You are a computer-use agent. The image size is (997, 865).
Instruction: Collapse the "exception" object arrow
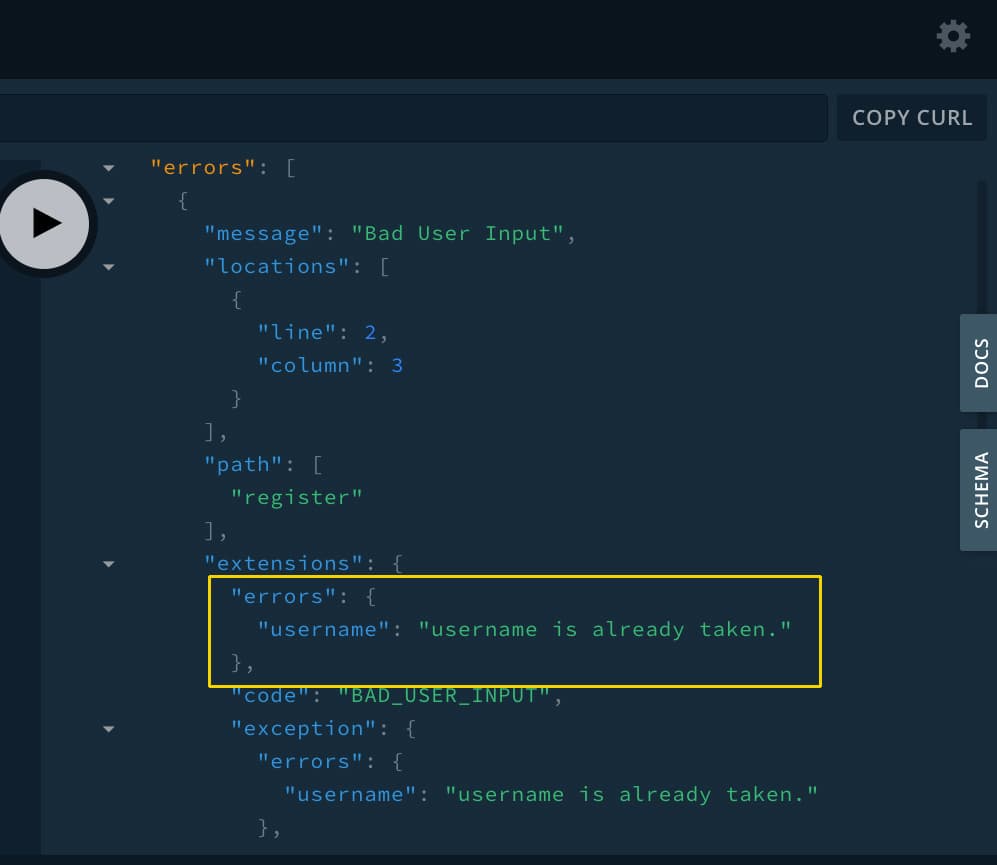point(109,729)
